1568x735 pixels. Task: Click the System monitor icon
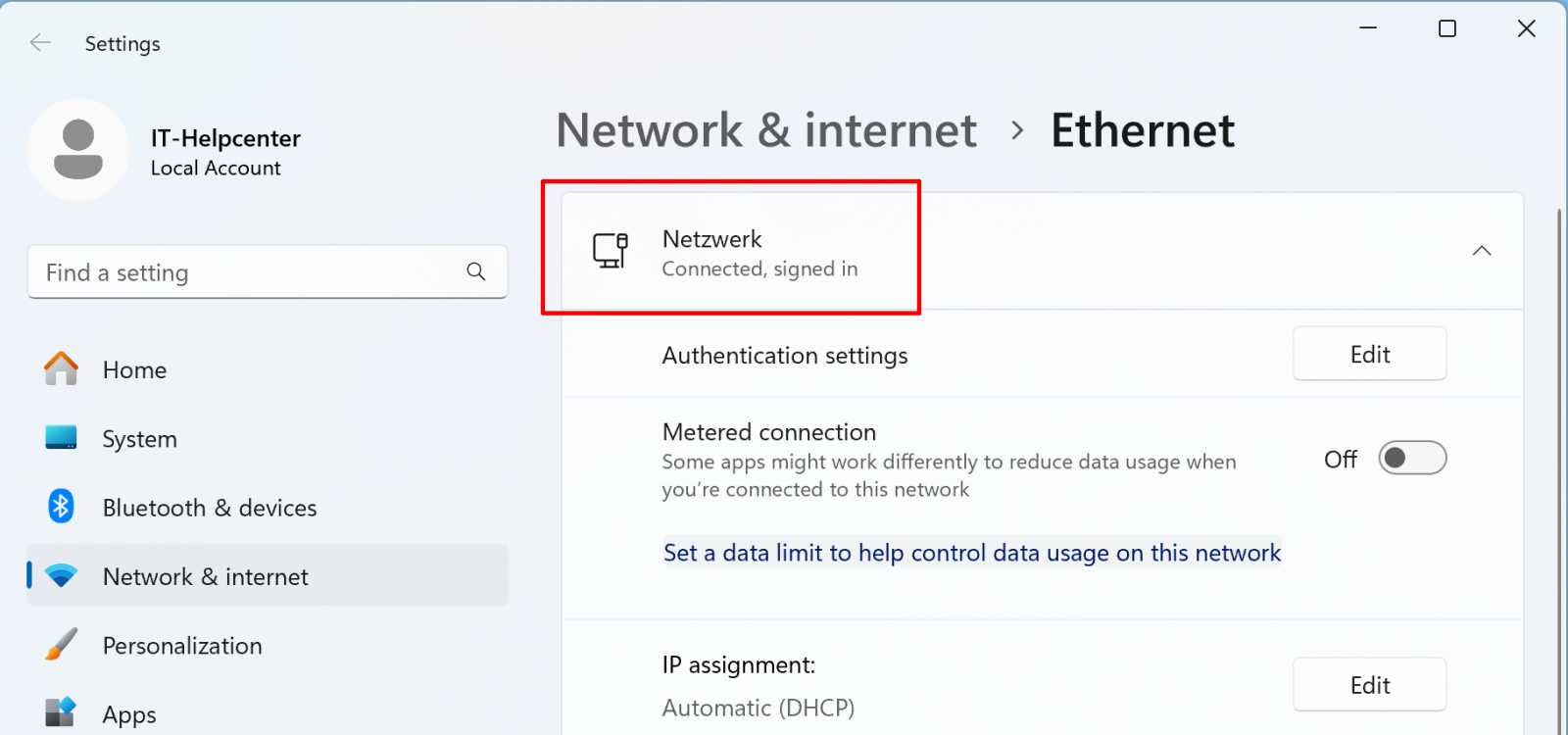coord(61,437)
